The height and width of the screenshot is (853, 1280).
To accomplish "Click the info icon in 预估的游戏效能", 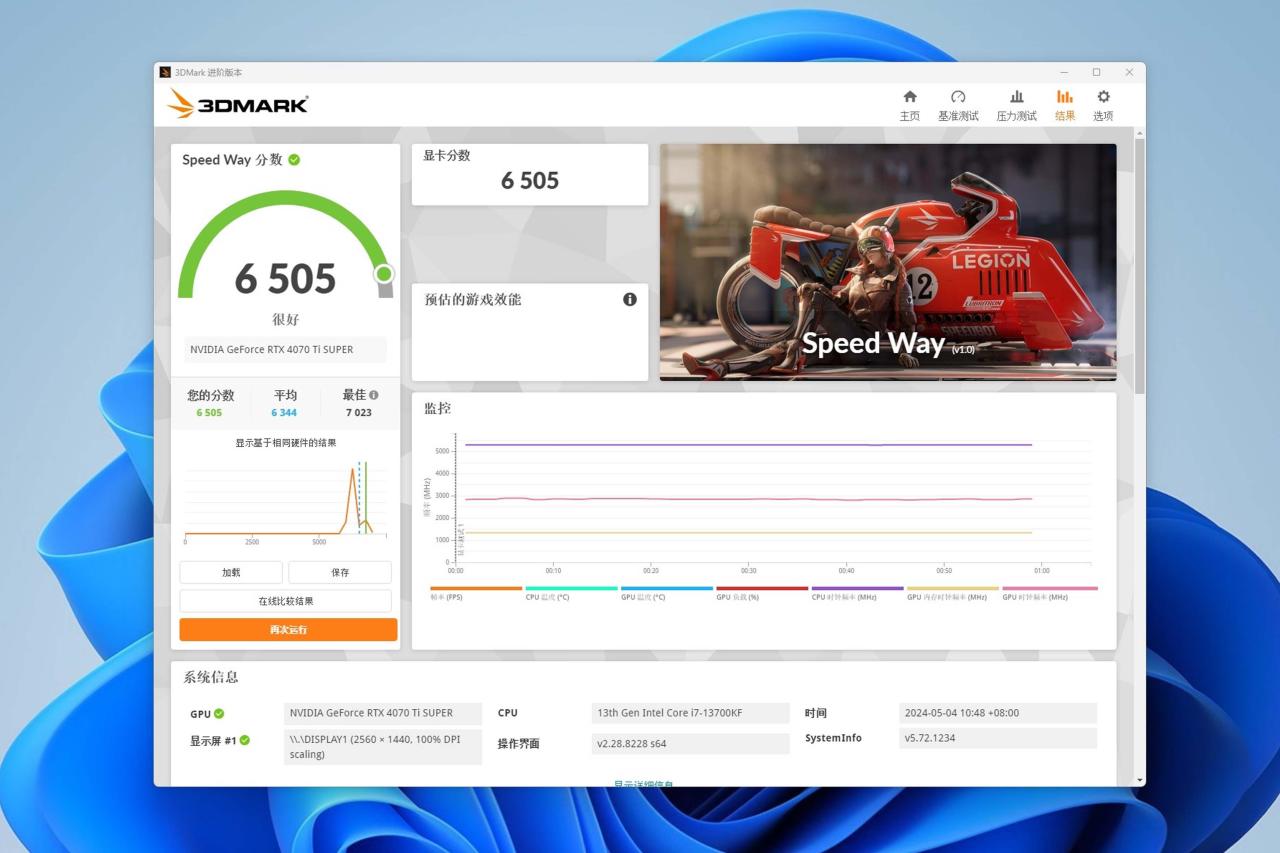I will (630, 299).
